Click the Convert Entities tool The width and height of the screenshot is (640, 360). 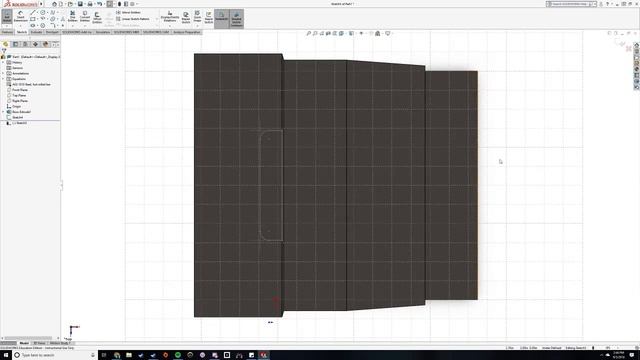point(85,16)
